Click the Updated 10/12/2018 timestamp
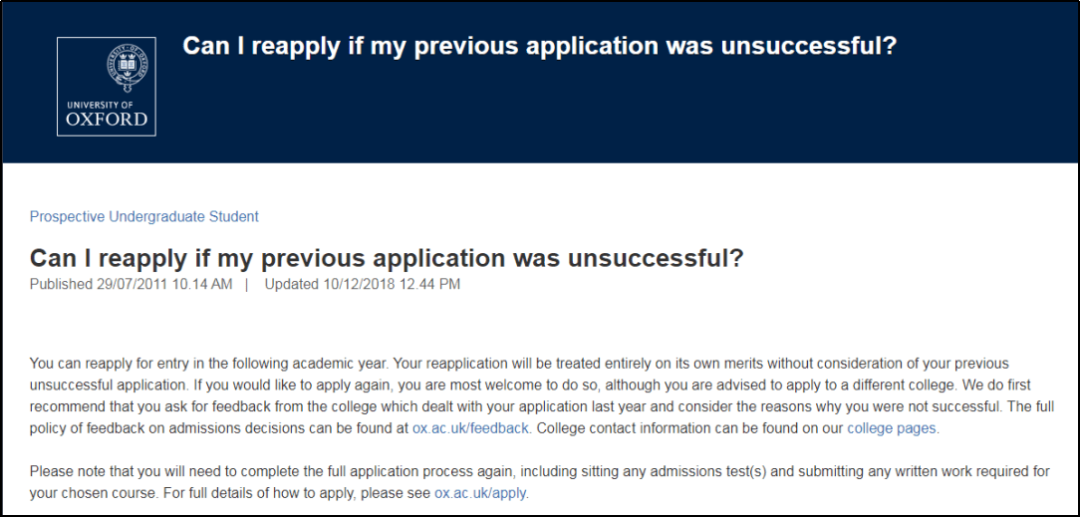The width and height of the screenshot is (1080, 517). 362,284
